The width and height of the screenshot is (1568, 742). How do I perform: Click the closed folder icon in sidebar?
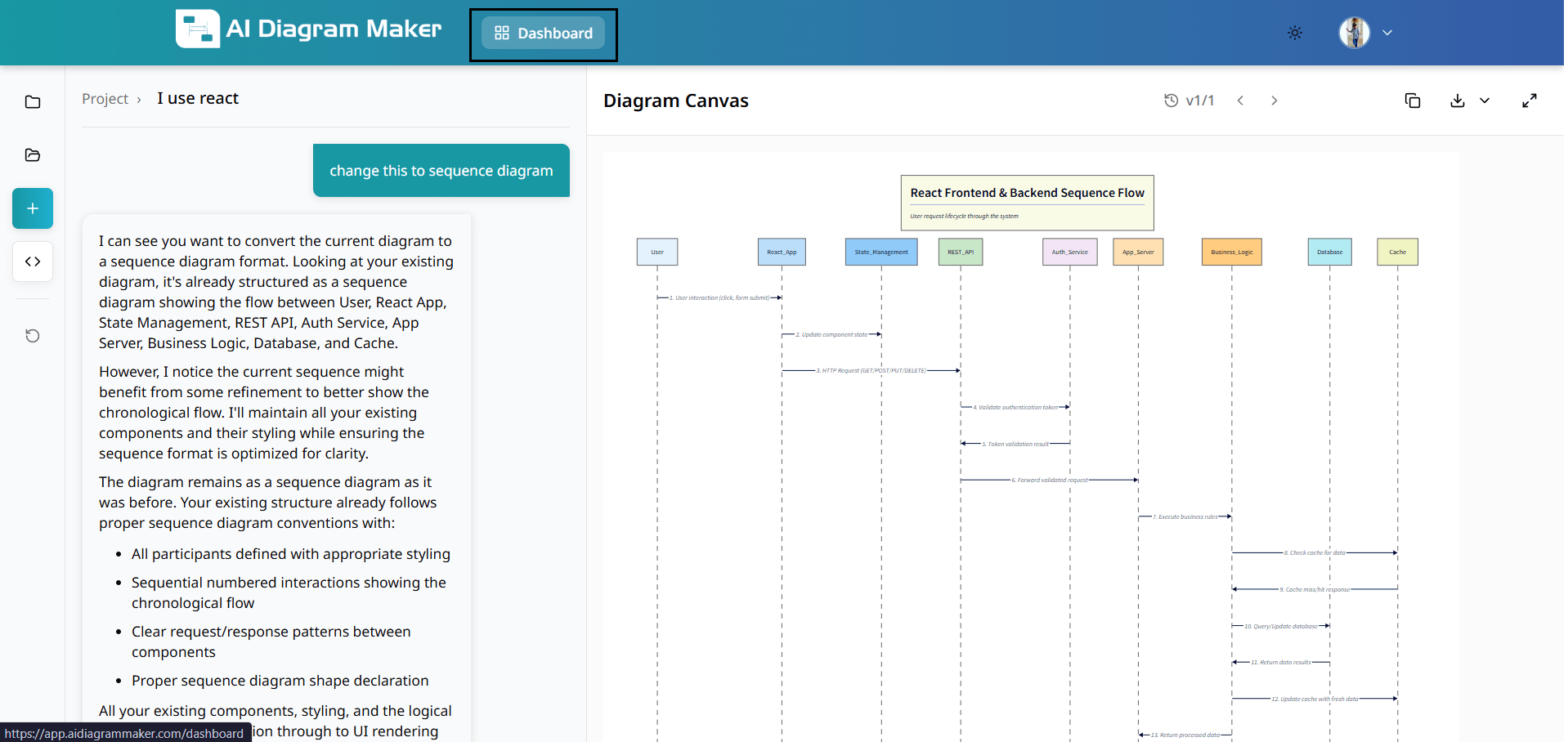coord(33,102)
